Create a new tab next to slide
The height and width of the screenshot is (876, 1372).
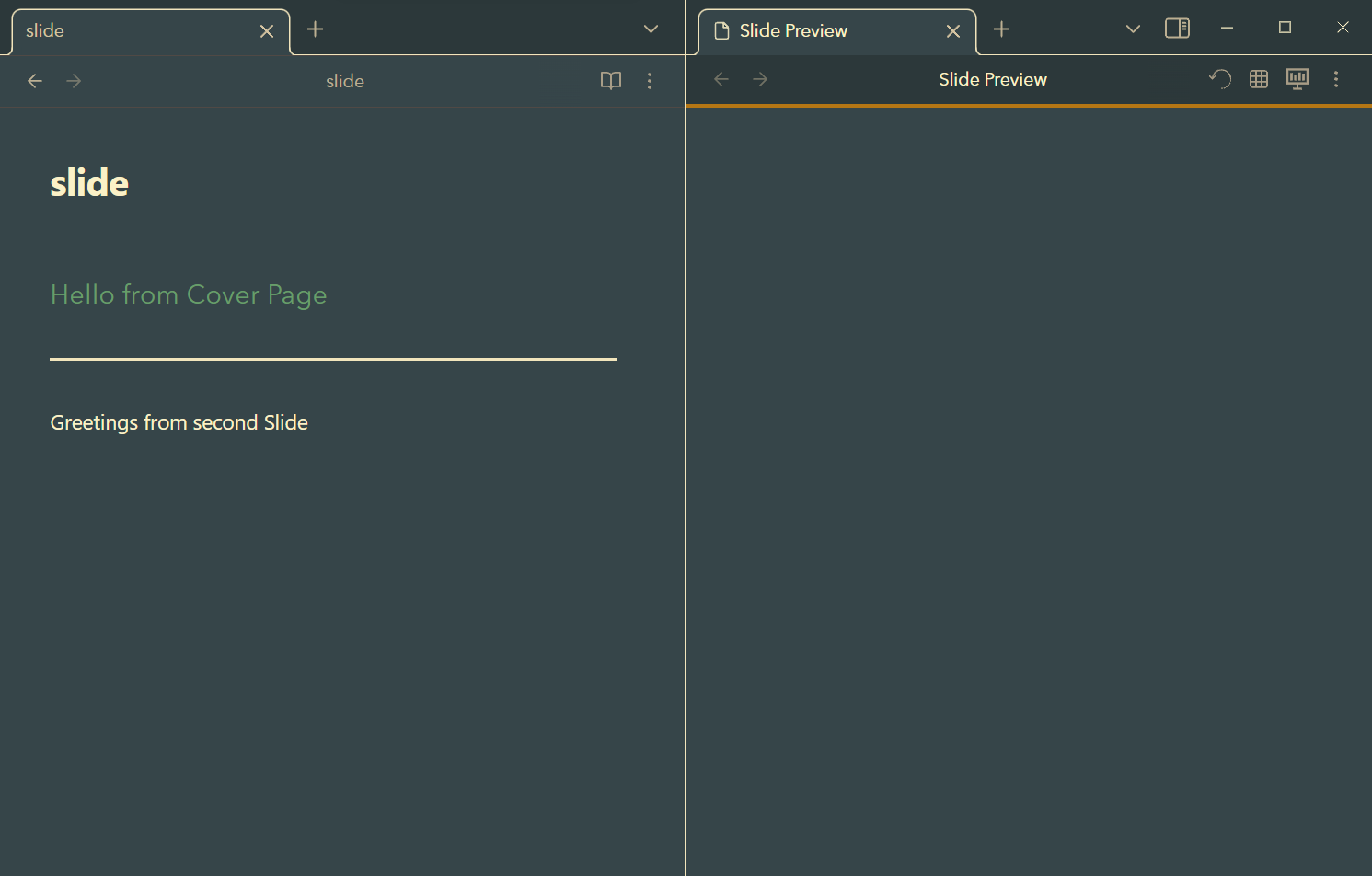[x=315, y=29]
